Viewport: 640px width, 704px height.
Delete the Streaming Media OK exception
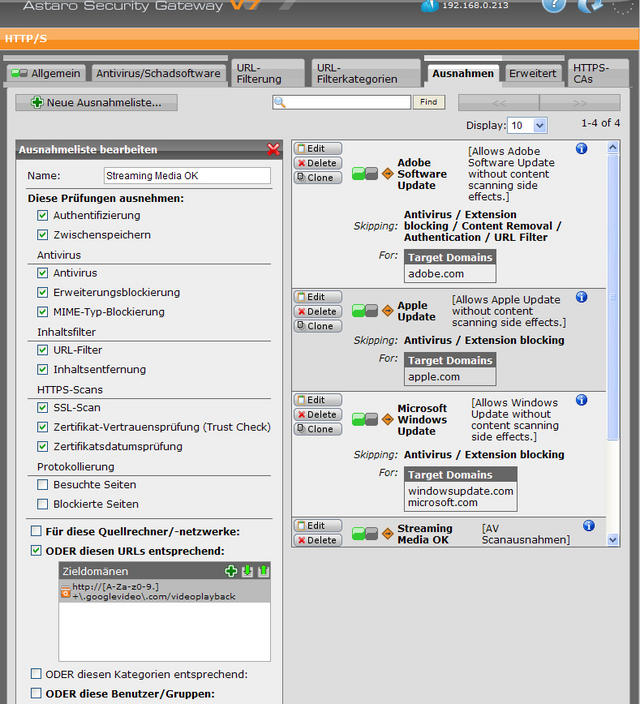coord(318,540)
